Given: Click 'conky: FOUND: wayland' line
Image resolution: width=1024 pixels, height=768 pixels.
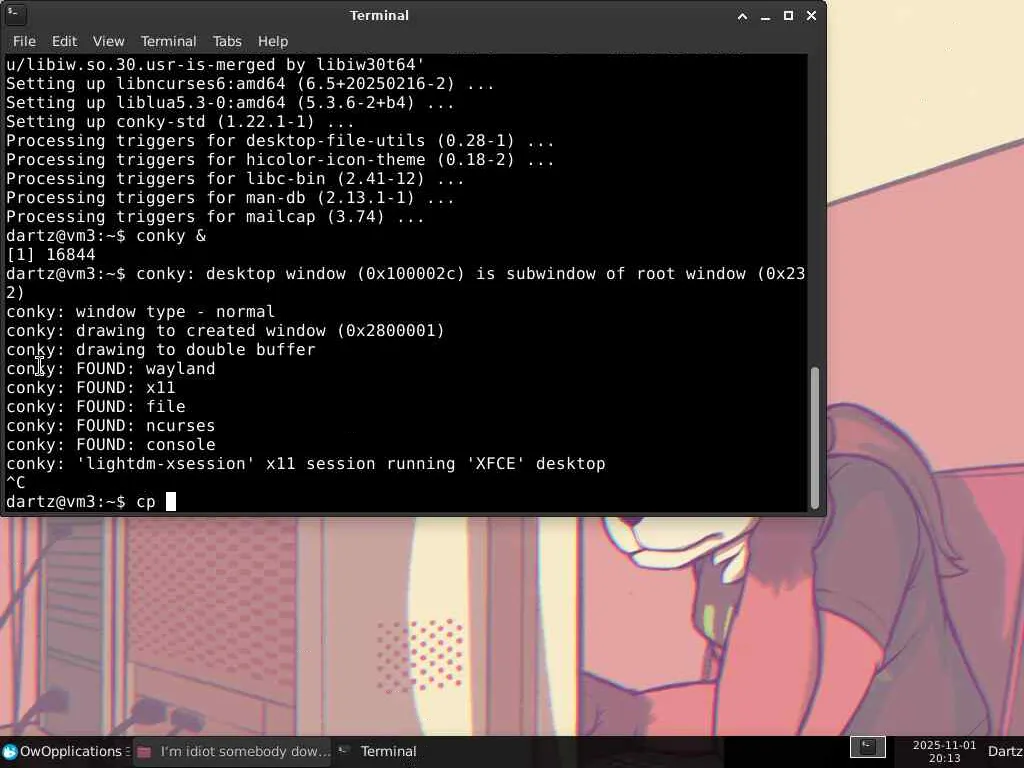Looking at the screenshot, I should (110, 368).
